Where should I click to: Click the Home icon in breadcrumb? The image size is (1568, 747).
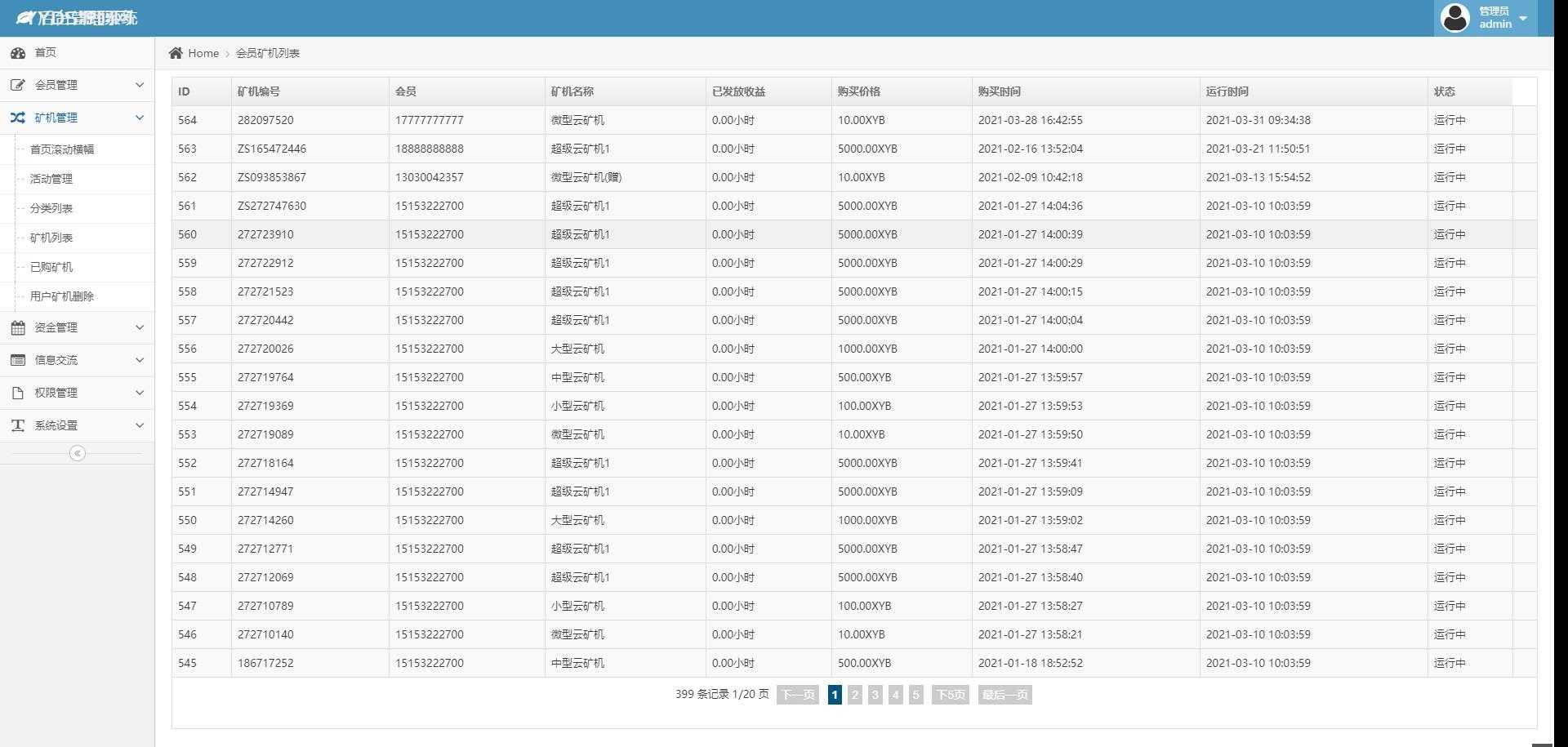pos(176,53)
